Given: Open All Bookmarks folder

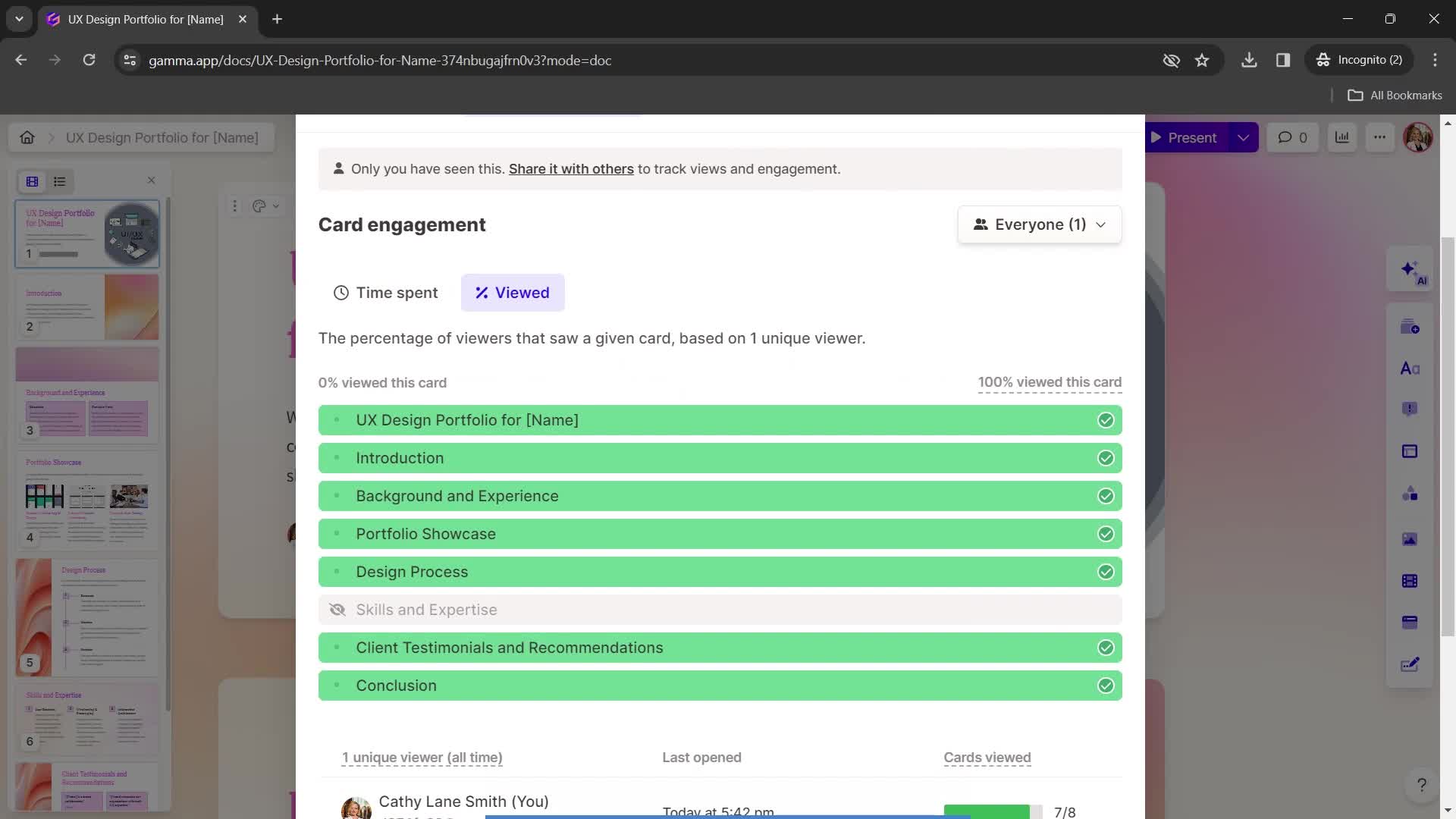Looking at the screenshot, I should pyautogui.click(x=1395, y=95).
